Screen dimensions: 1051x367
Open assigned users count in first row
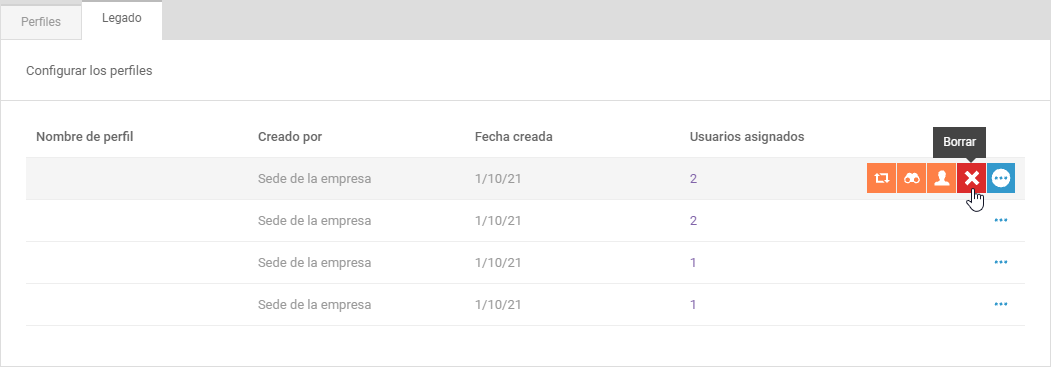point(693,179)
